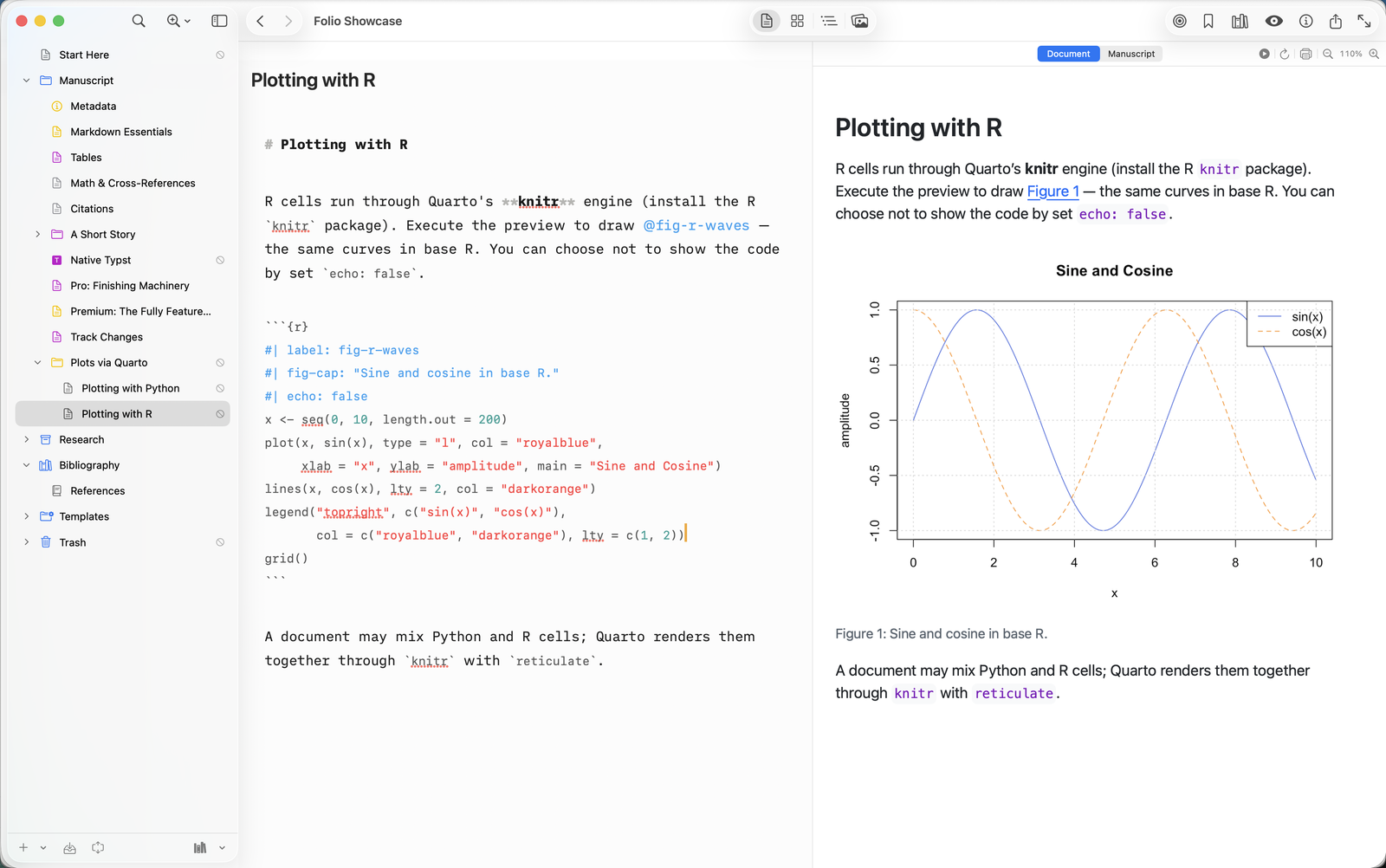Click the Folio Showcase window title
This screenshot has width=1386, height=868.
point(358,21)
